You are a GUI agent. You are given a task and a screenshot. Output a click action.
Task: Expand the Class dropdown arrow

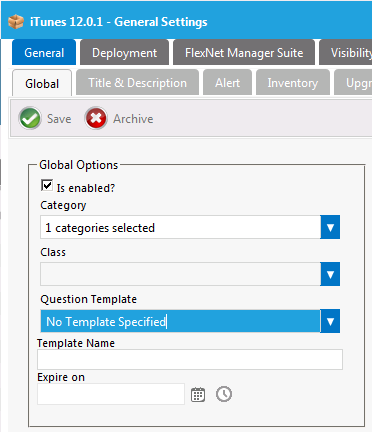tap(330, 274)
